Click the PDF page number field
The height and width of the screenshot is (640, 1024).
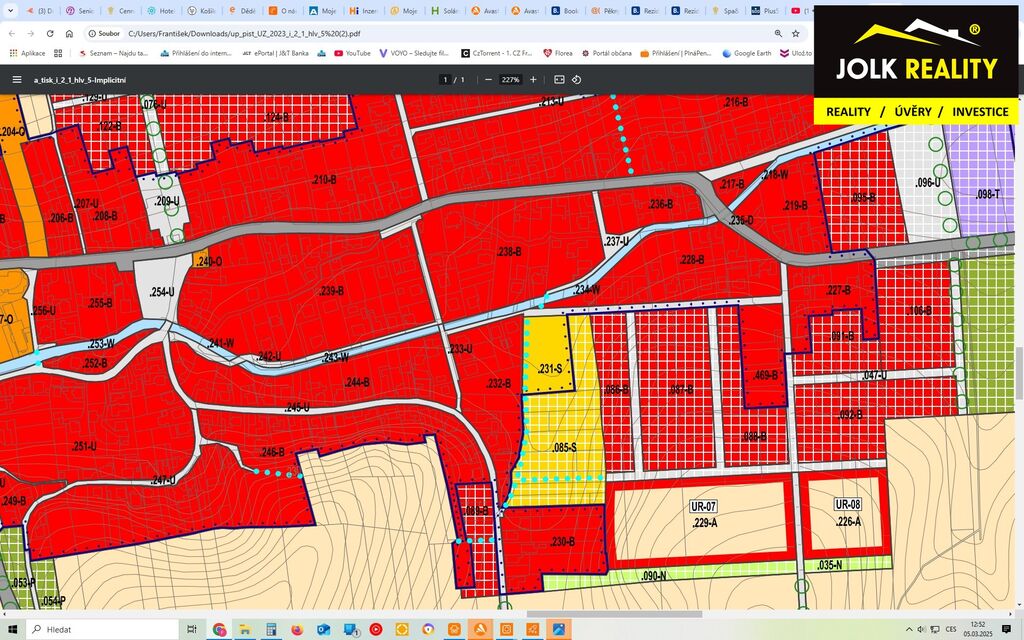coord(446,79)
